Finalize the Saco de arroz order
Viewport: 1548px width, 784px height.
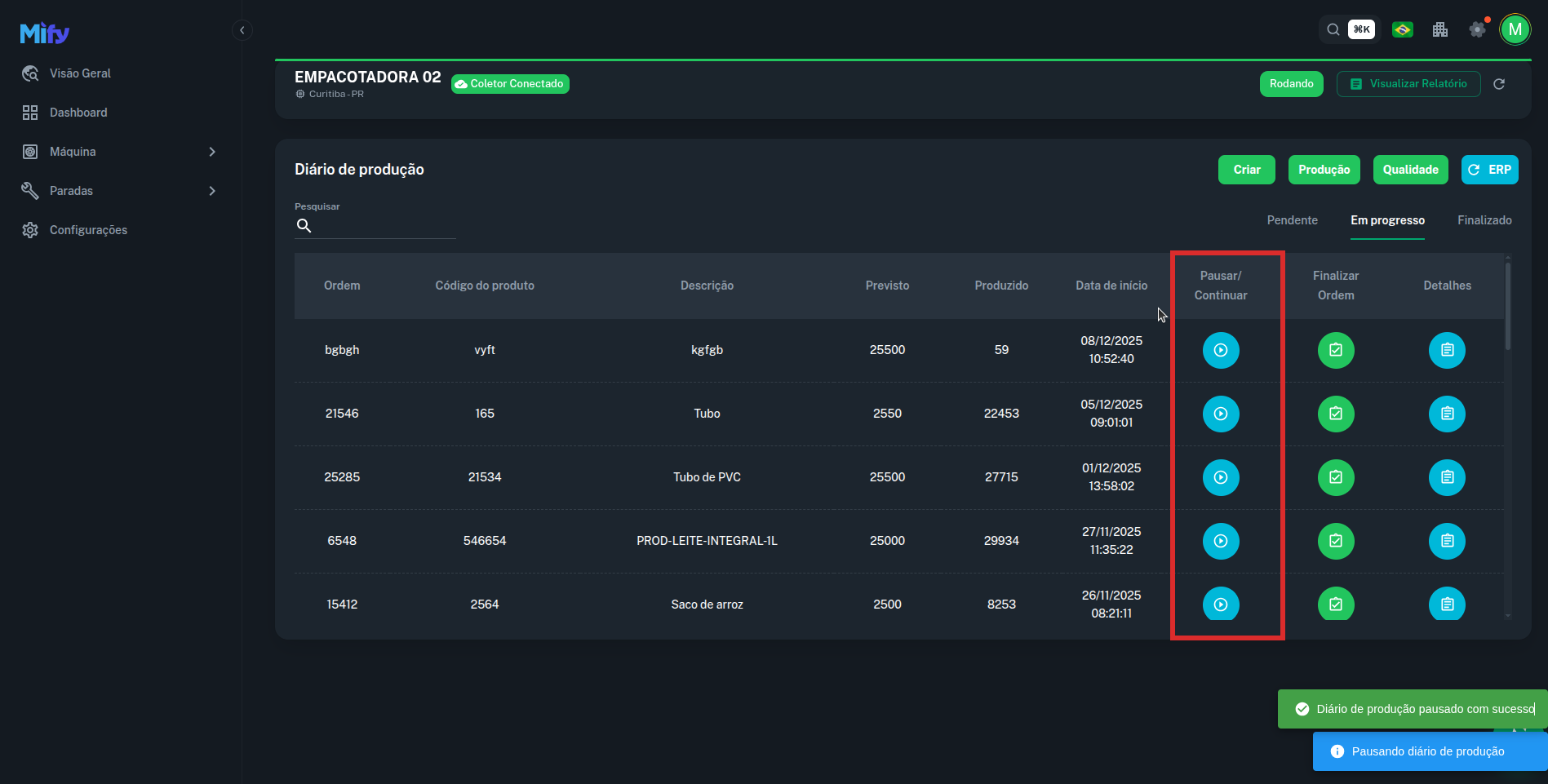pyautogui.click(x=1335, y=604)
